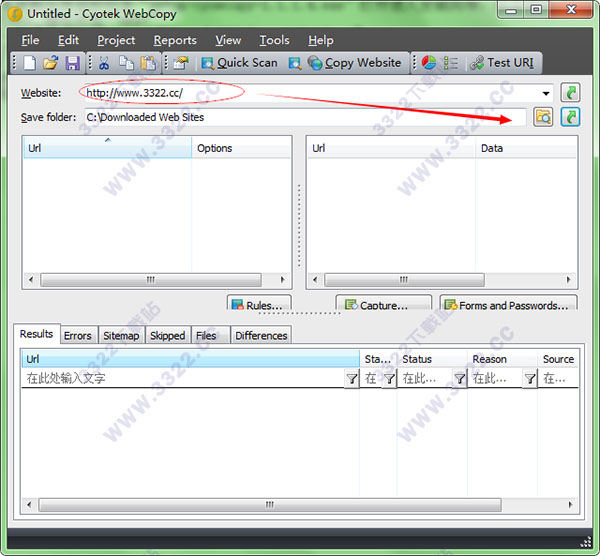Click the rules list horizontal scrollbar thumb
Screen dimensions: 600x556
(x=151, y=279)
